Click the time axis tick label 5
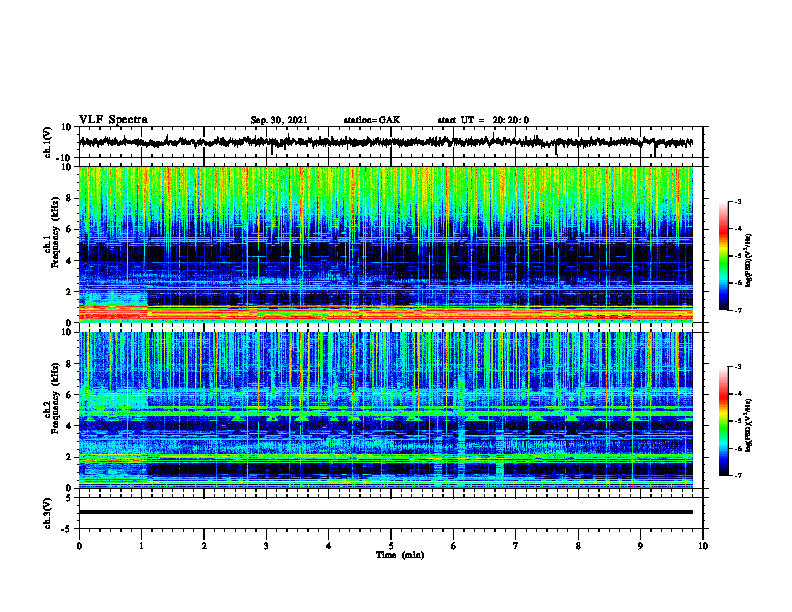The image size is (792, 612). pyautogui.click(x=391, y=546)
